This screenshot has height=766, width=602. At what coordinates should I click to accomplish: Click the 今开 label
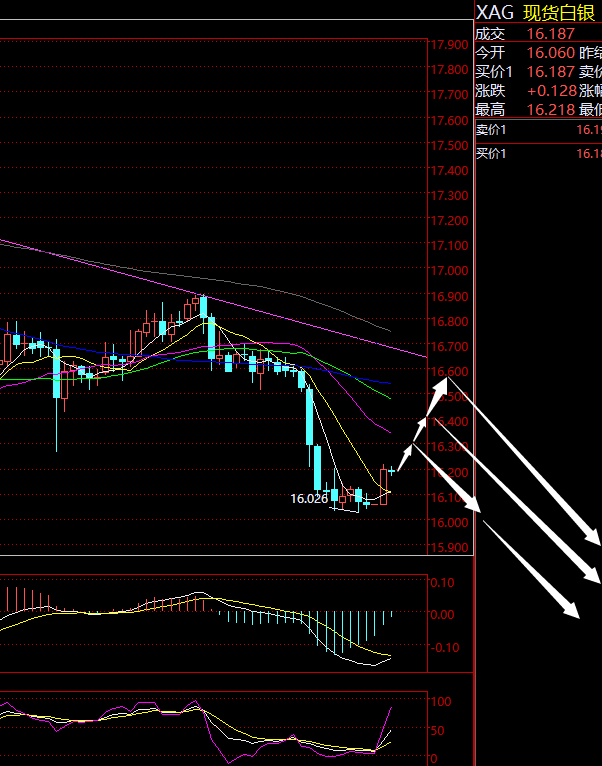click(x=490, y=53)
